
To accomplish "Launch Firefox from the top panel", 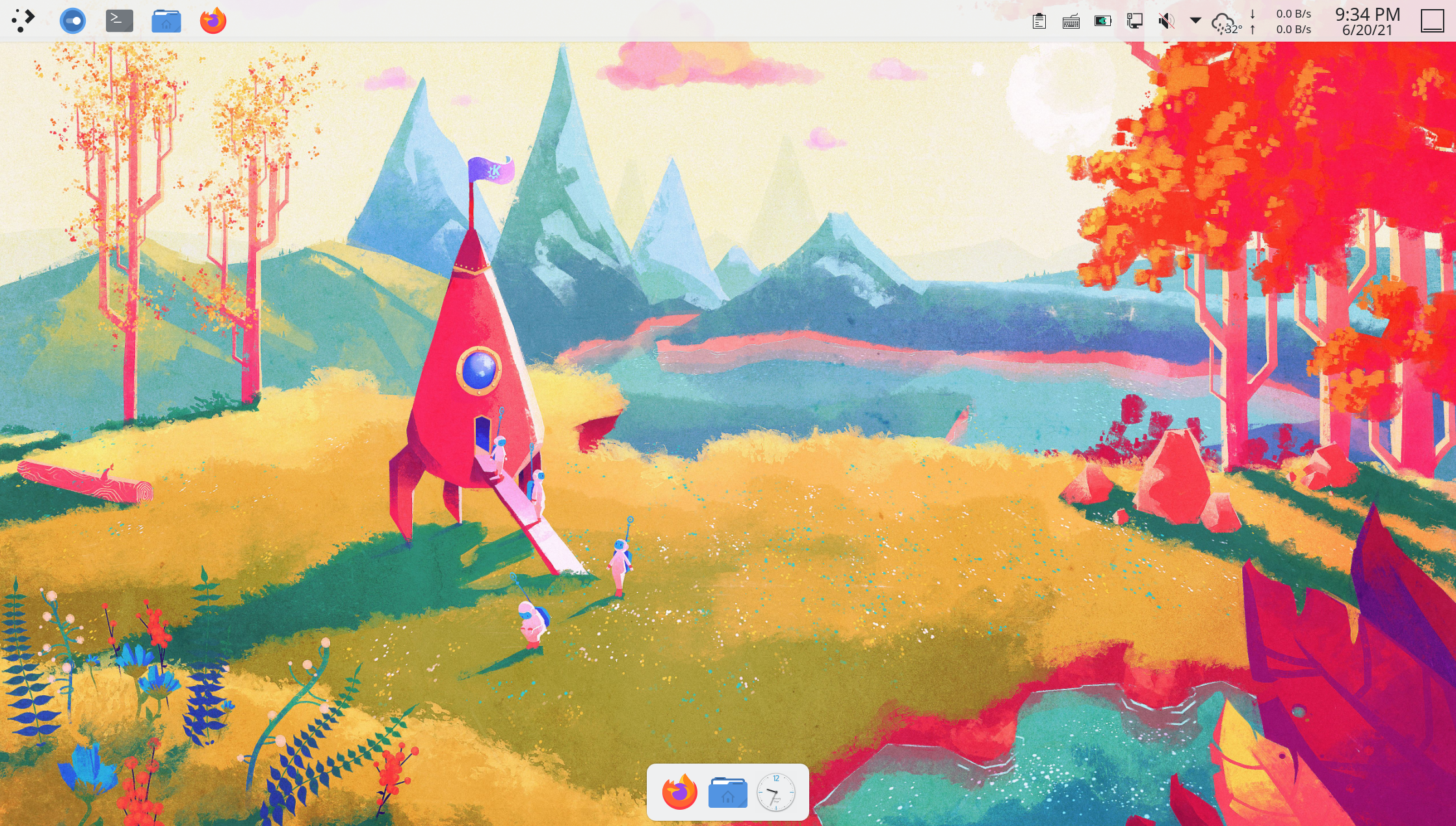I will click(213, 21).
